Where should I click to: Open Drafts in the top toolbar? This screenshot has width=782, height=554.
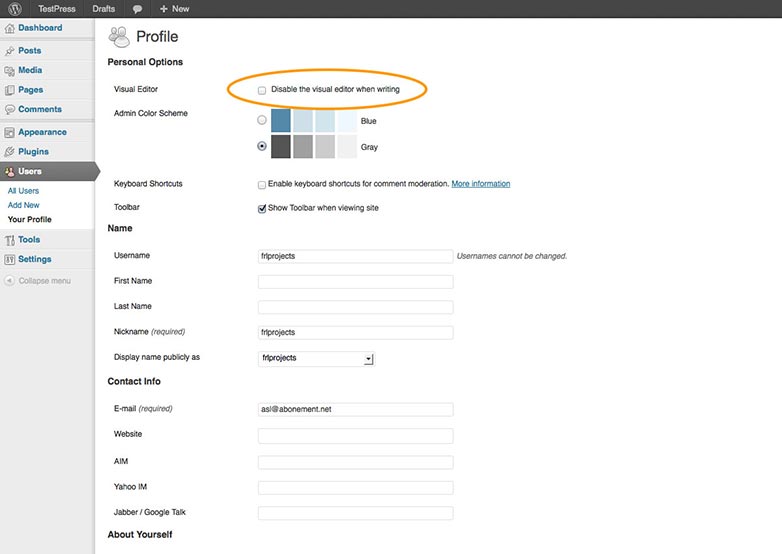pyautogui.click(x=104, y=8)
